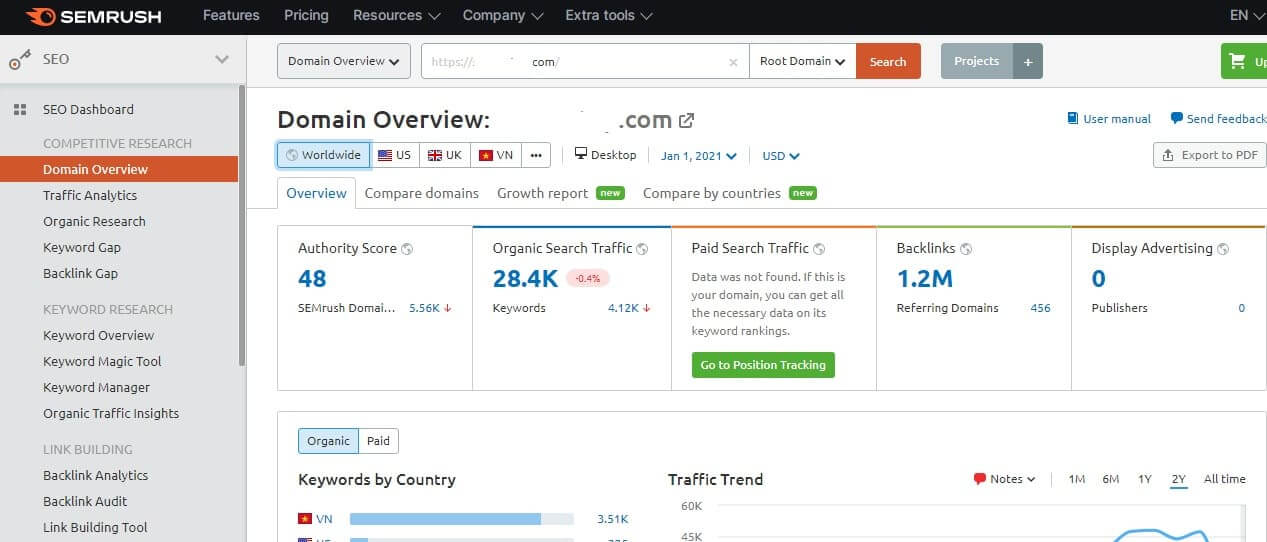This screenshot has width=1267, height=542.
Task: Click the Export to PDF upload icon
Action: 1170,155
